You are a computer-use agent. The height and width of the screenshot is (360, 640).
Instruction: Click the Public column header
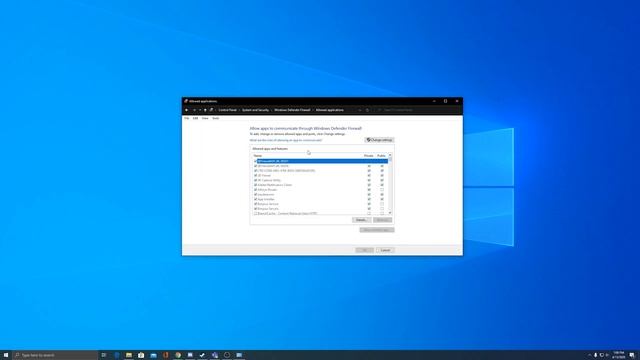pyautogui.click(x=381, y=156)
